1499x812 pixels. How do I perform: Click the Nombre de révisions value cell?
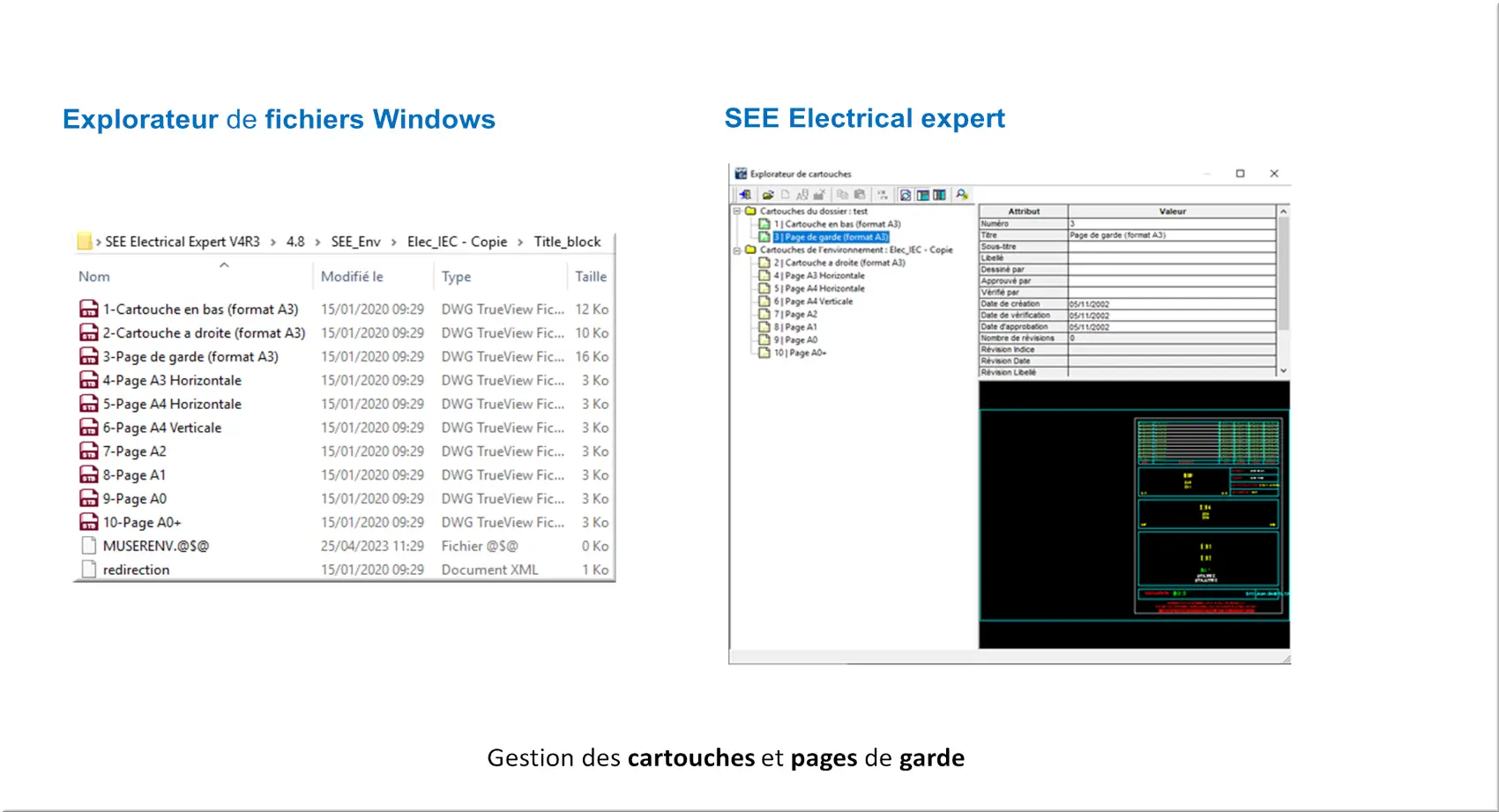[x=1172, y=339]
